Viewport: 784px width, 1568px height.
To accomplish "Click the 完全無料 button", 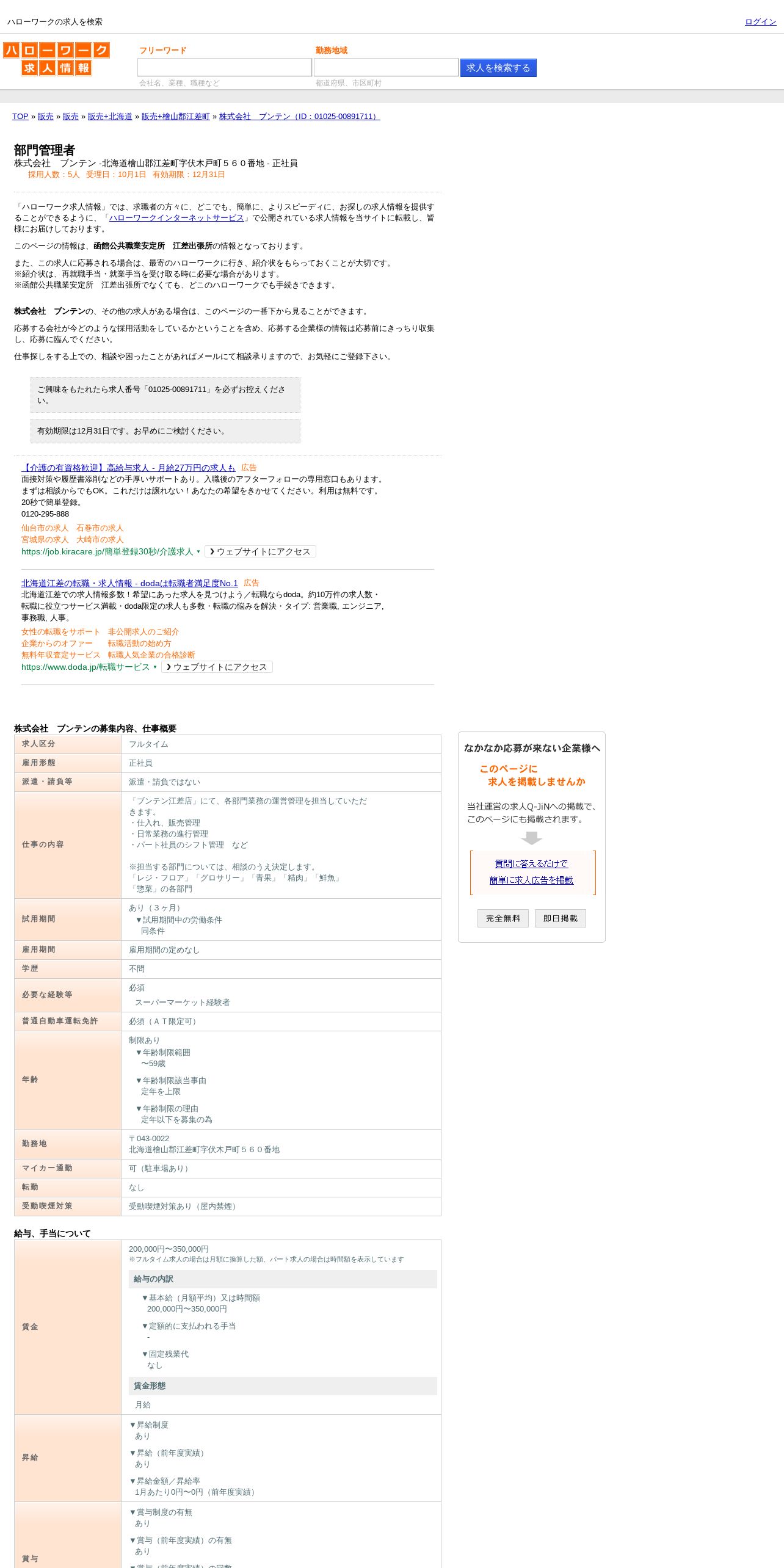I will [x=503, y=918].
